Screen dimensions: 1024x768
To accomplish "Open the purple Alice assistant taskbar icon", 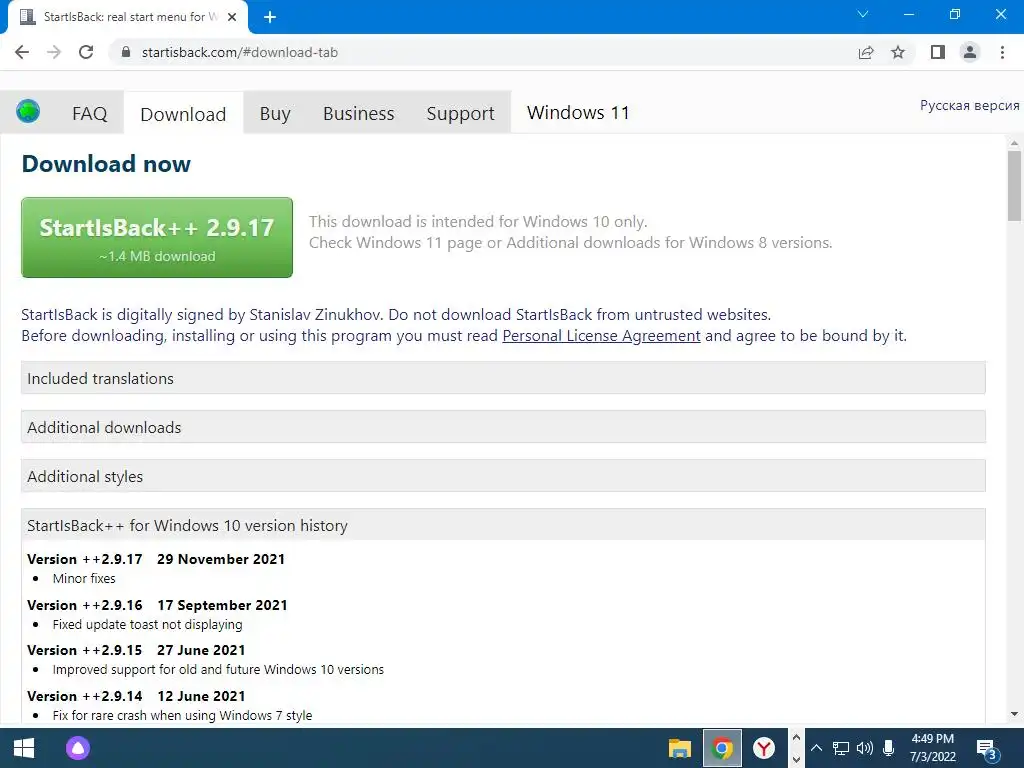I will [x=78, y=748].
